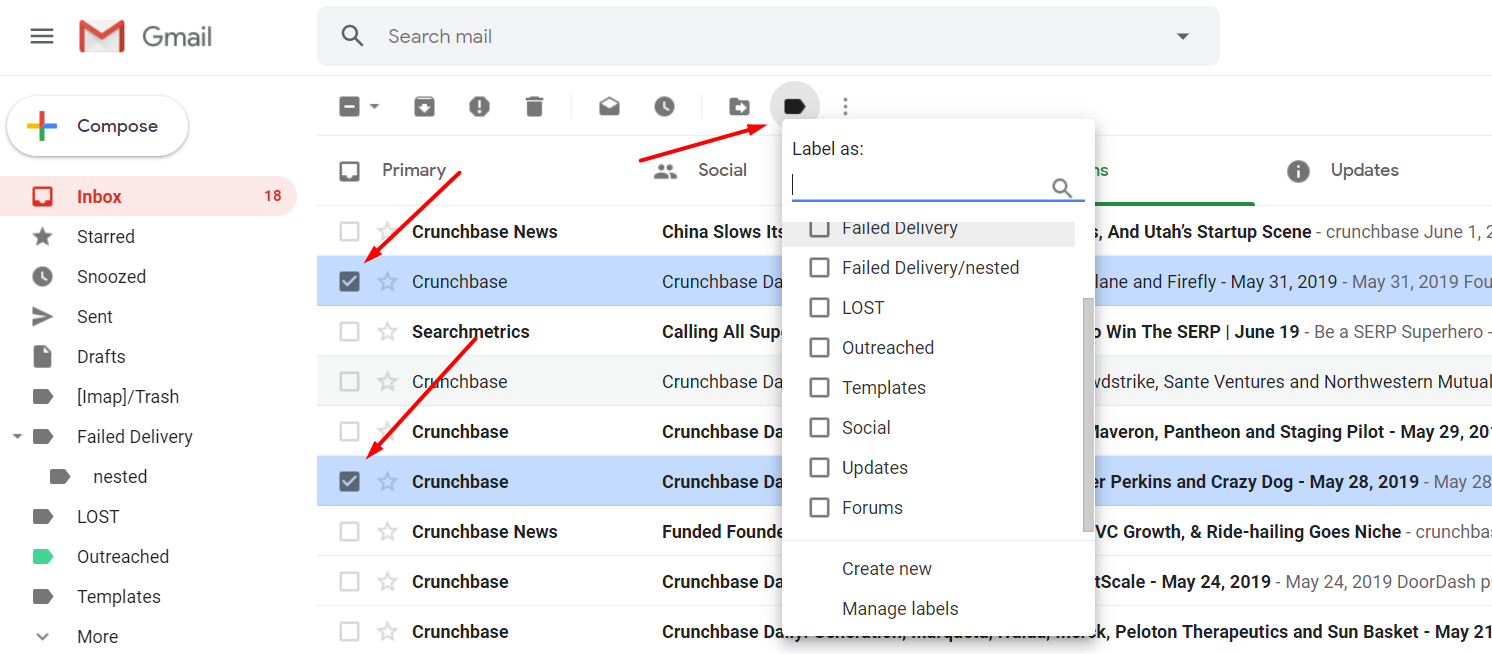This screenshot has height=654, width=1492.
Task: Mark selected emails as read
Action: 609,106
